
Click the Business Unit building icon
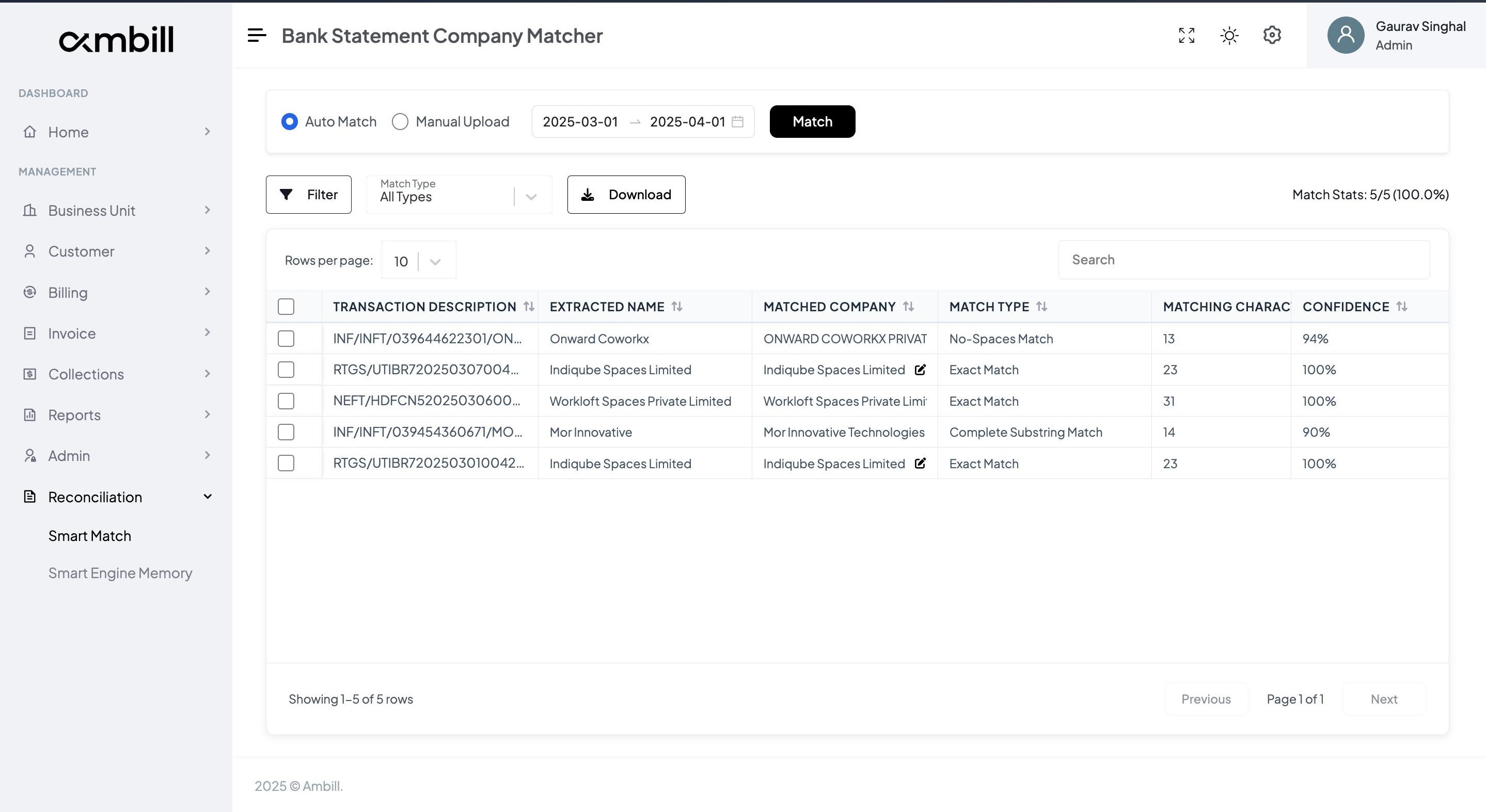[30, 210]
